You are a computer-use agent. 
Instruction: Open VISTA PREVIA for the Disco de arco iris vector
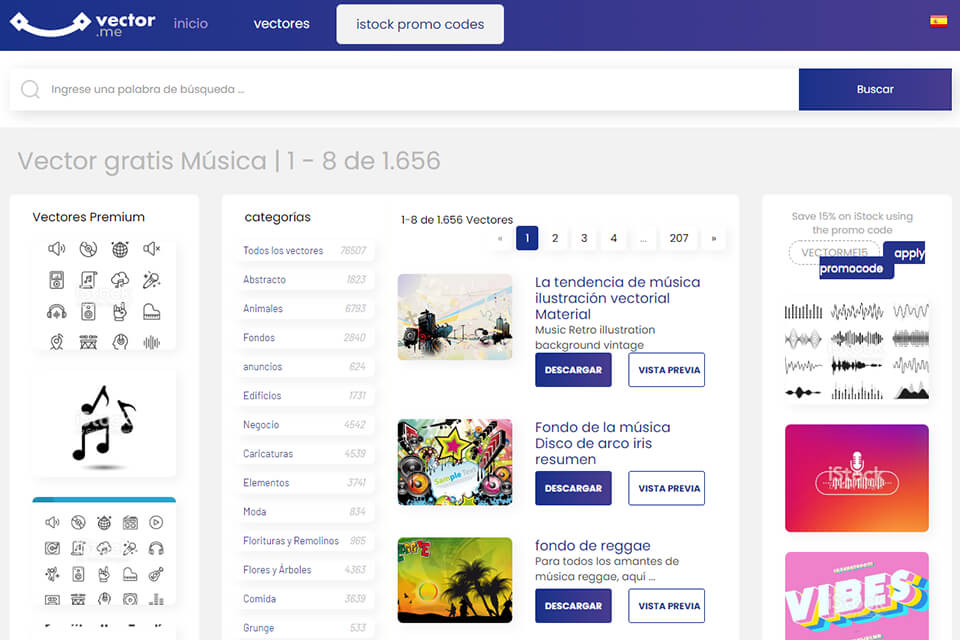click(666, 488)
